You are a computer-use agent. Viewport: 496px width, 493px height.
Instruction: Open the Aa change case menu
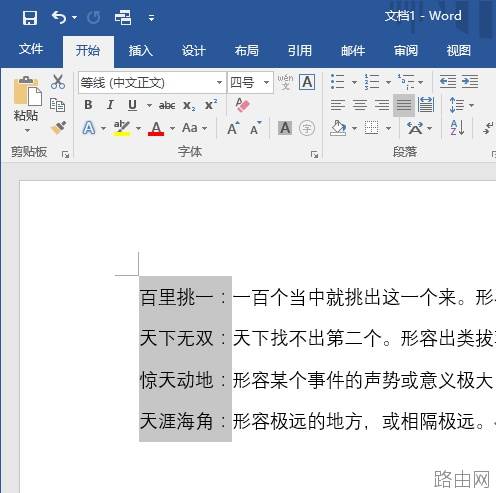coord(194,128)
